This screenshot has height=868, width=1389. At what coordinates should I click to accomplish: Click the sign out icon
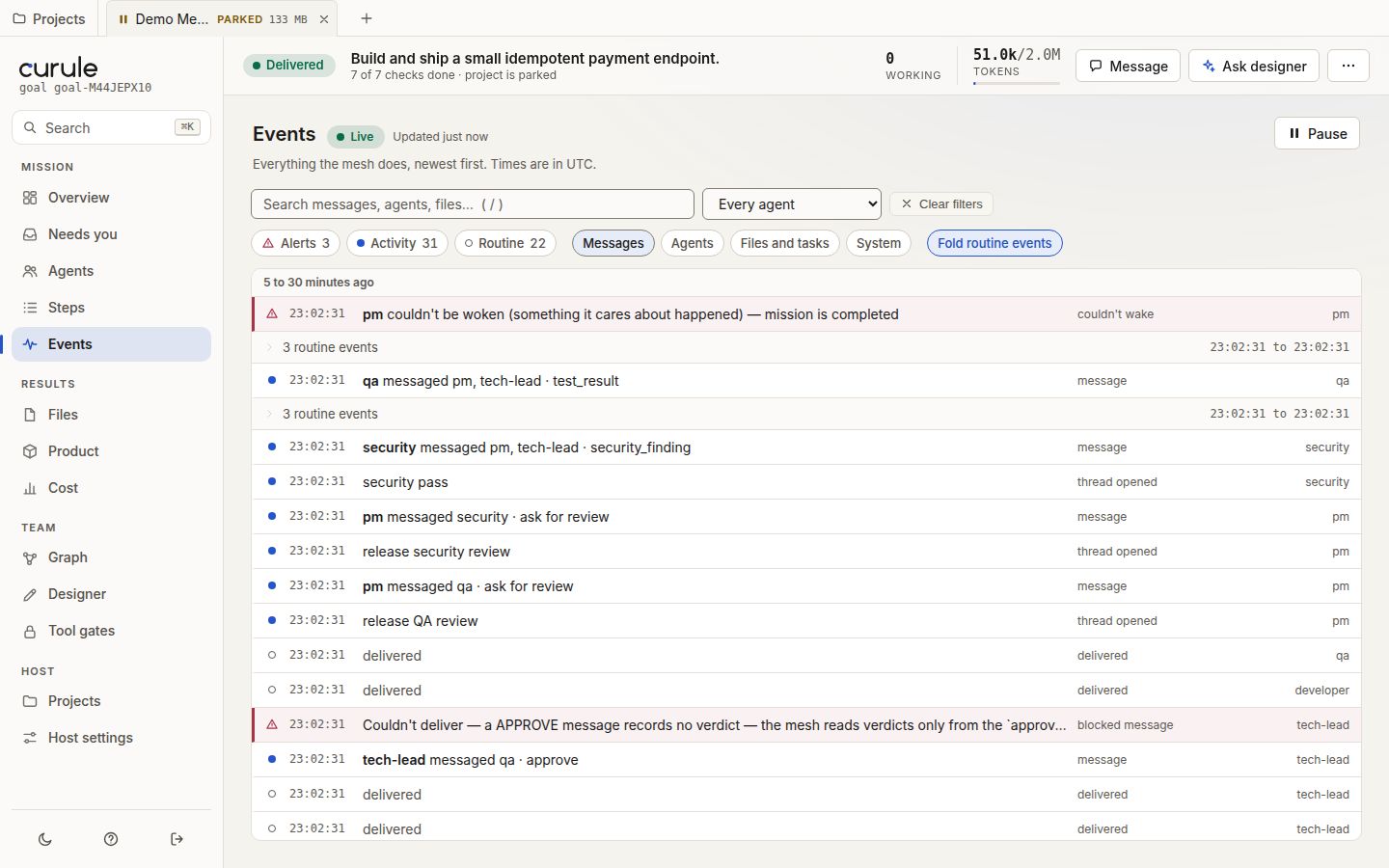click(x=177, y=839)
